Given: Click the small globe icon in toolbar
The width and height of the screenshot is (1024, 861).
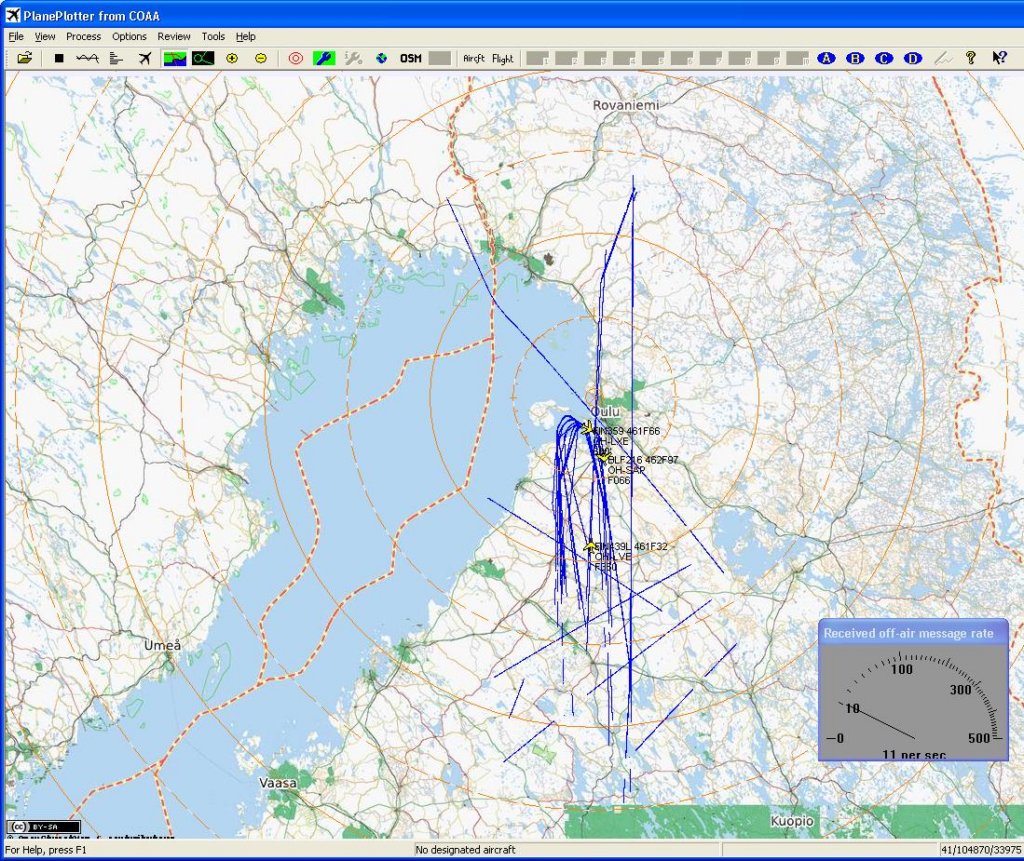Looking at the screenshot, I should pos(381,58).
